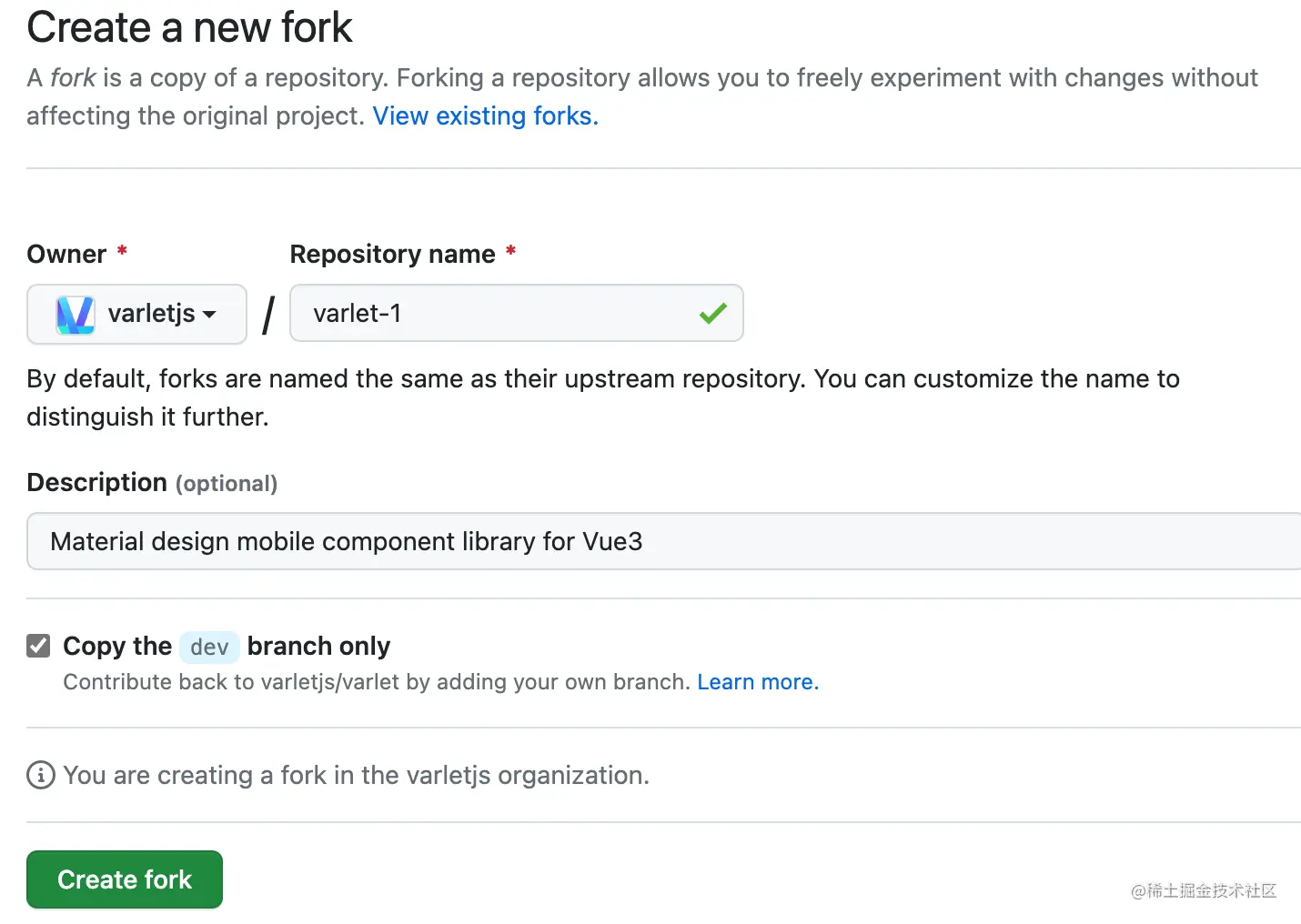Click the Create a new fork heading

pos(189,27)
